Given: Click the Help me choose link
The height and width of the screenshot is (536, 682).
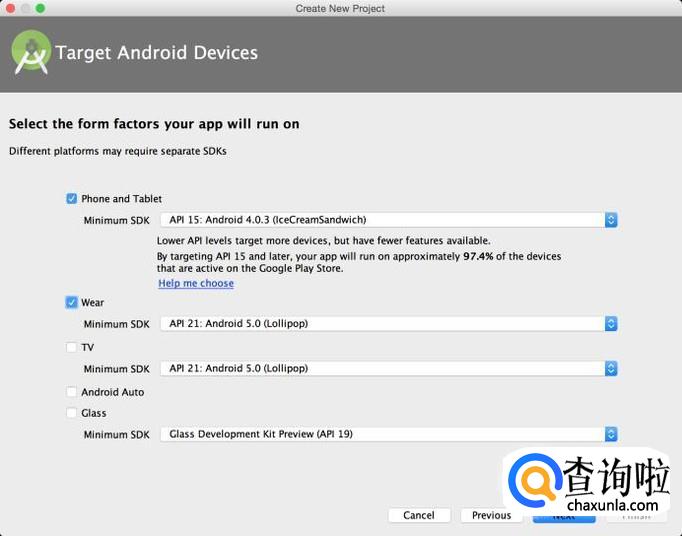Looking at the screenshot, I should (196, 283).
